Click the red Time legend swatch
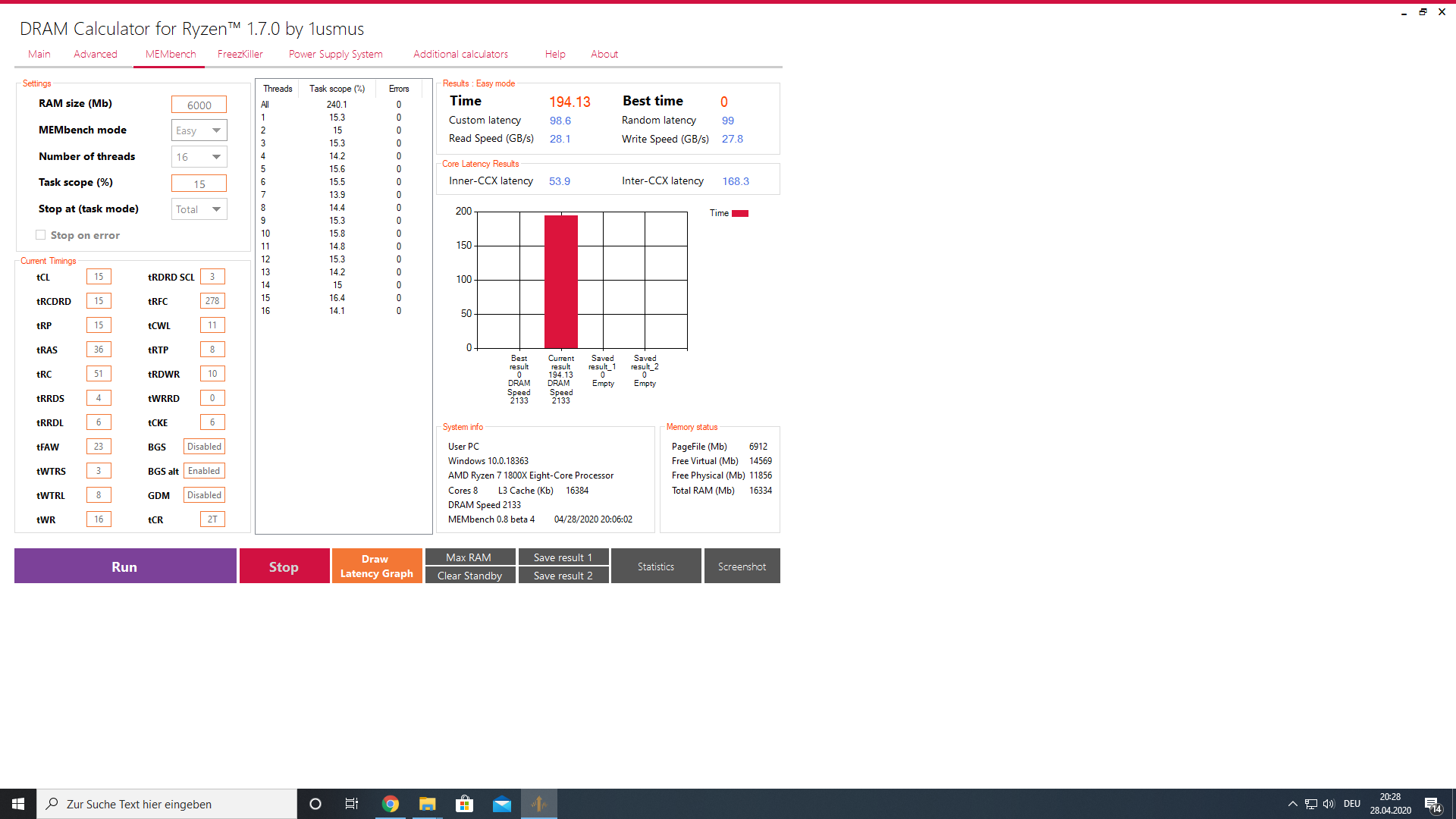 pos(740,213)
